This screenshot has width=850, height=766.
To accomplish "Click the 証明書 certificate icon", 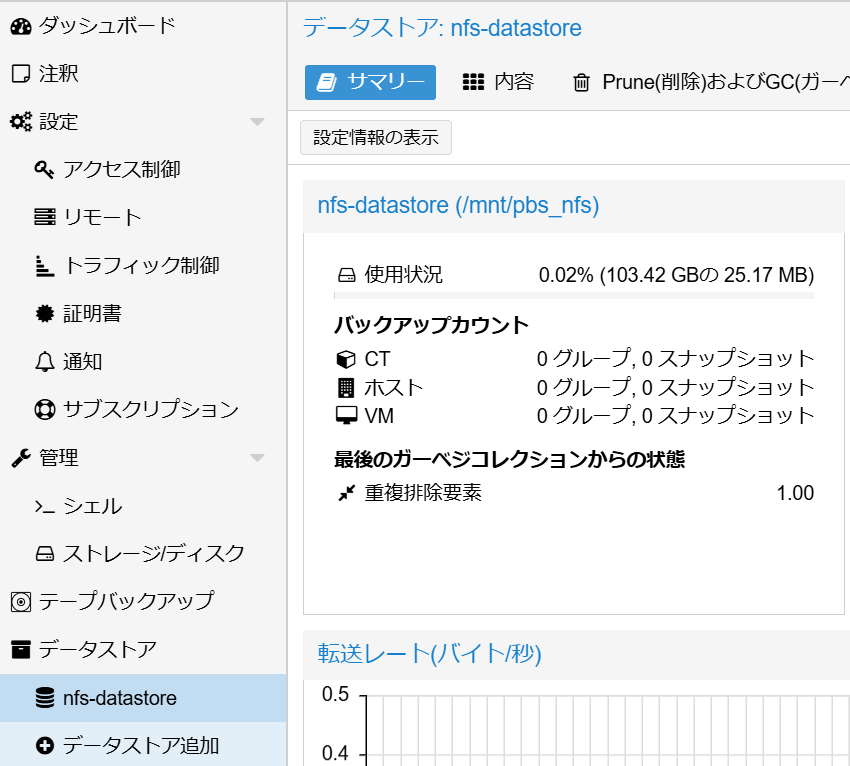I will pos(44,313).
